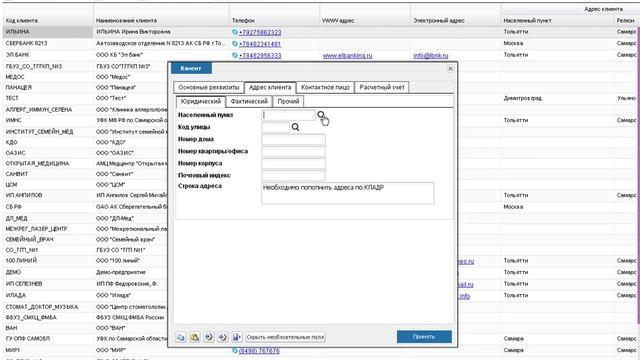This screenshot has height=360, width=640.
Task: Select the ИНСТИТУТ_СЕМЕЙН_МЕД client row
Action: 40,131
